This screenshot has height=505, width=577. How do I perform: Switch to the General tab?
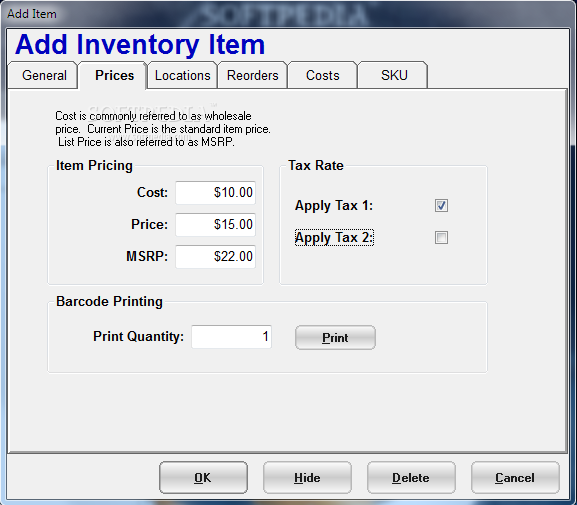42,75
